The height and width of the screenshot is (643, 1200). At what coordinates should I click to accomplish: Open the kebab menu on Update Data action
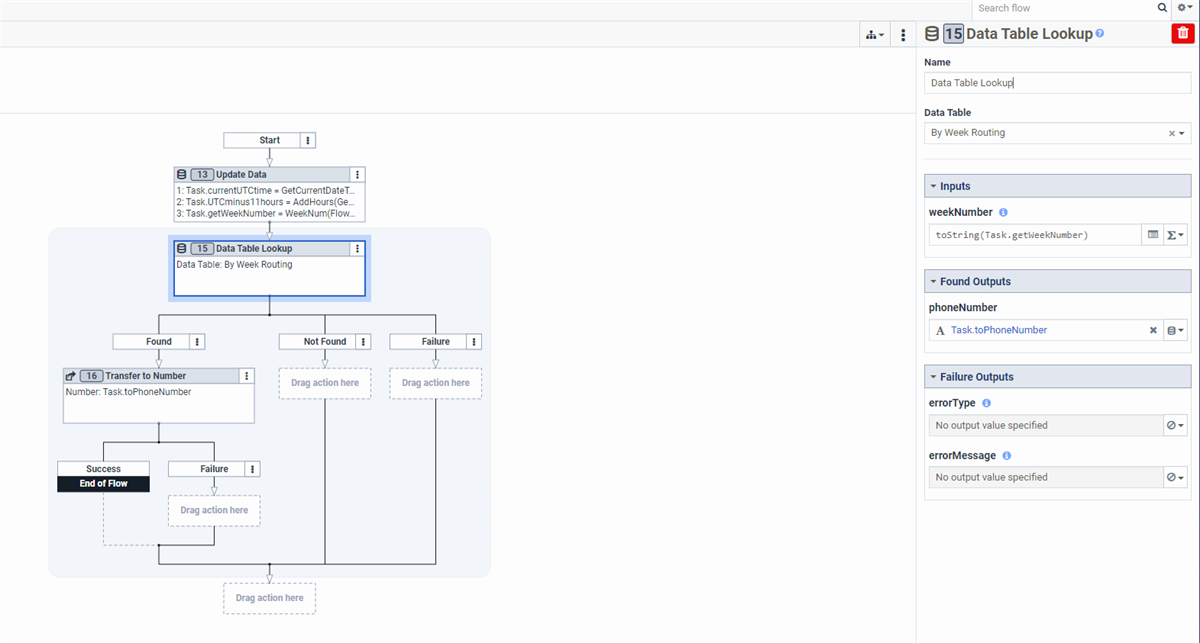point(357,174)
